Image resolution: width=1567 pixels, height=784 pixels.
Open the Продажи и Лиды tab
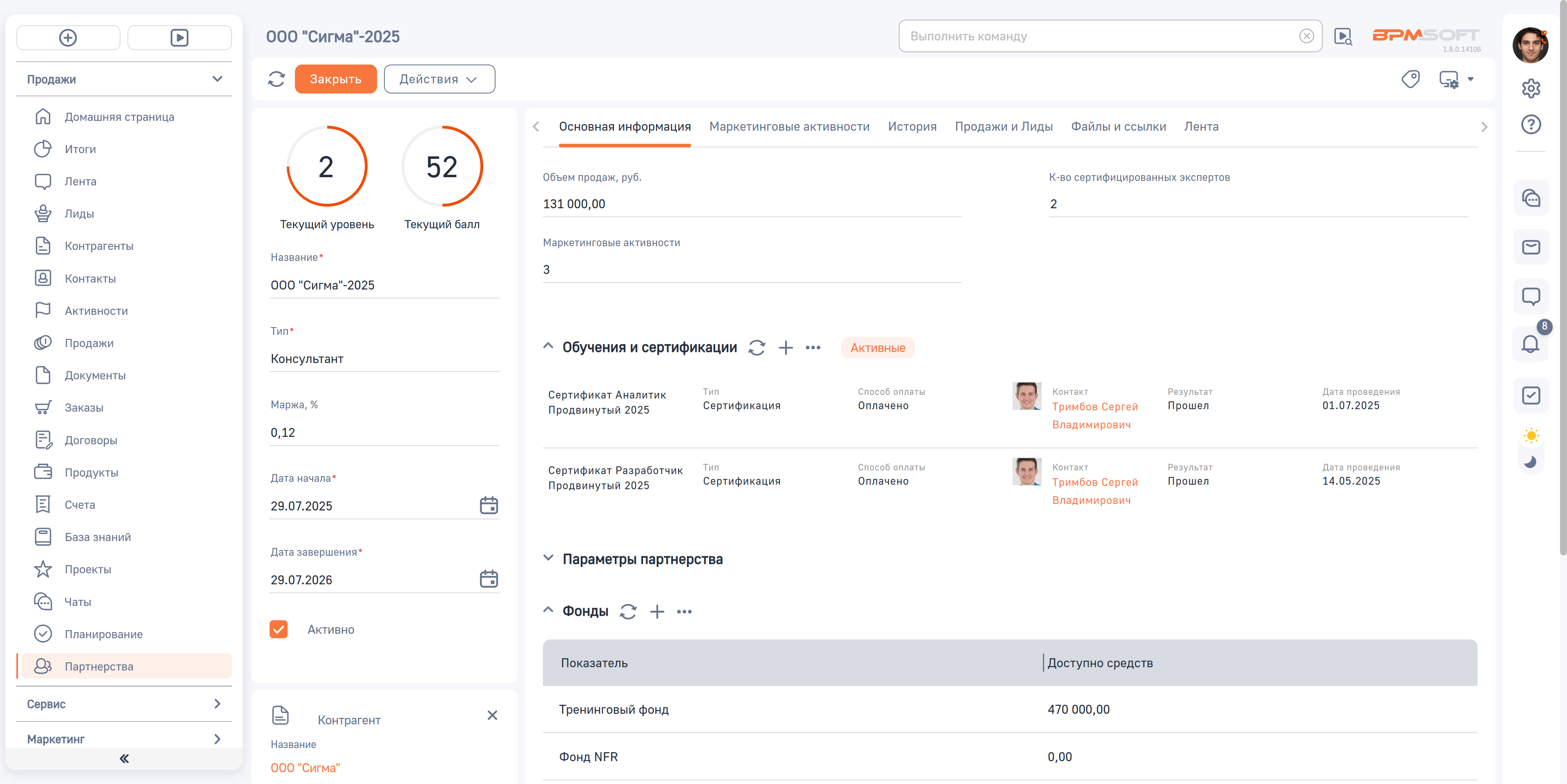(1004, 127)
